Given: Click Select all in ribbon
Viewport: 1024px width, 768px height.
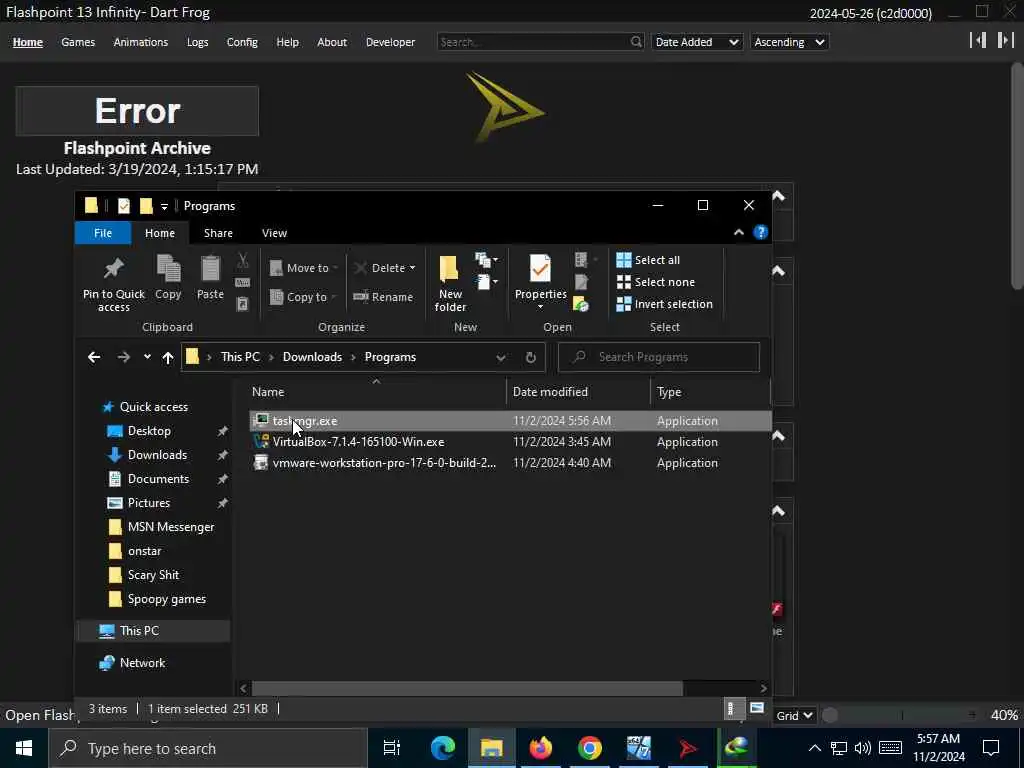Looking at the screenshot, I should [x=648, y=260].
